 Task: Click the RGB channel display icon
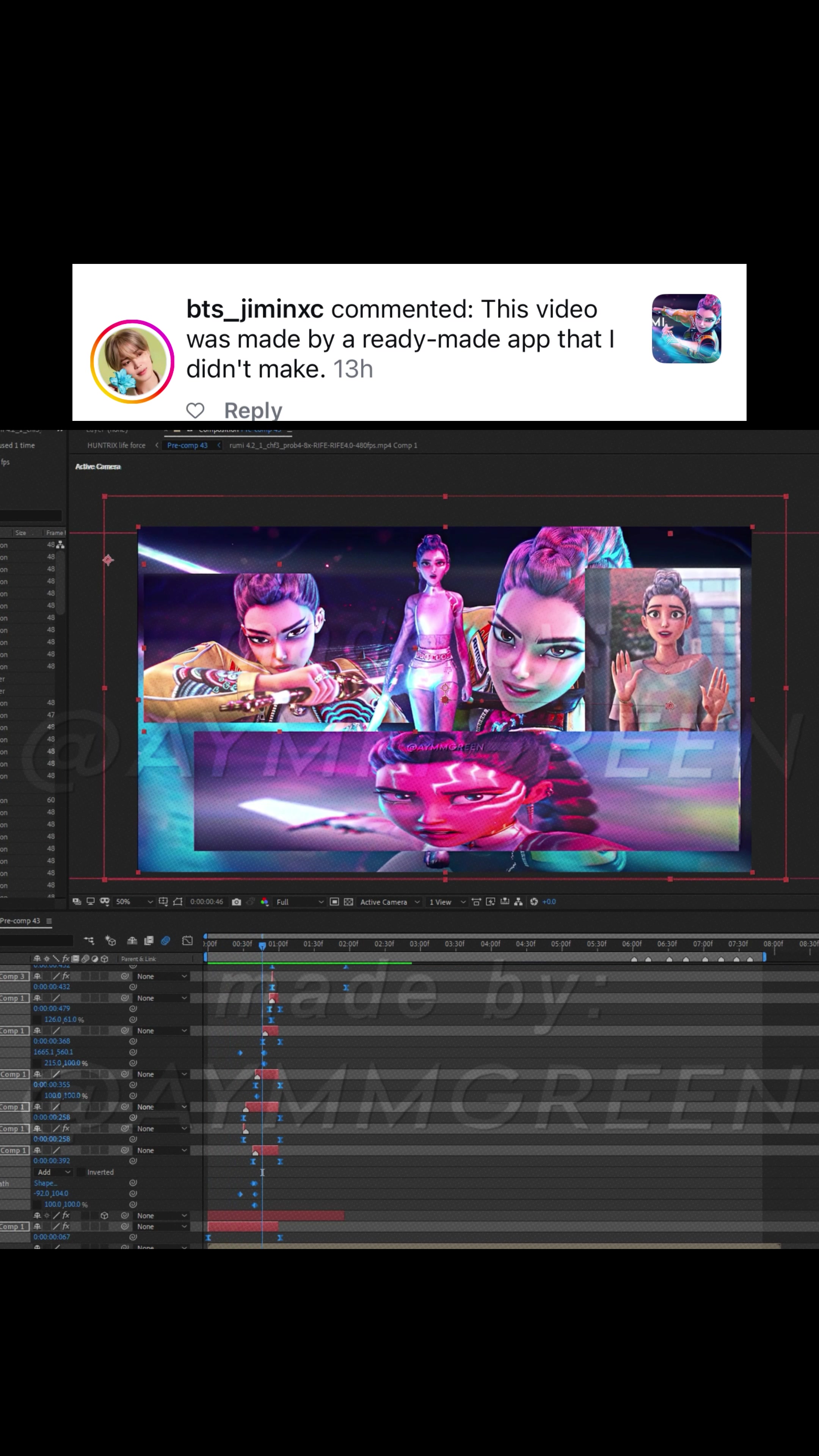tap(264, 902)
